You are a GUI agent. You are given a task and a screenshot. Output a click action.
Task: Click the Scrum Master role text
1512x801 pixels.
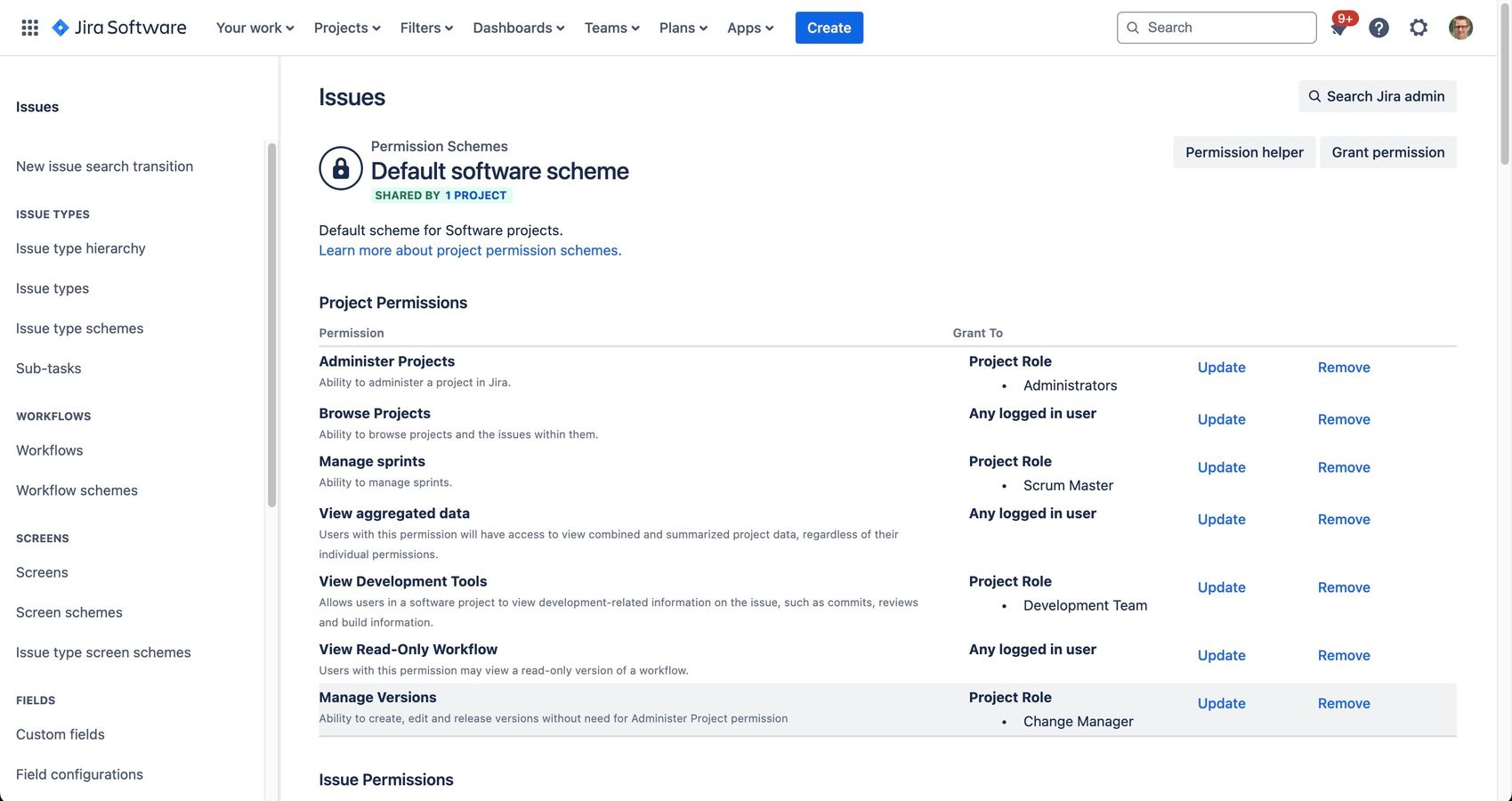coord(1068,485)
